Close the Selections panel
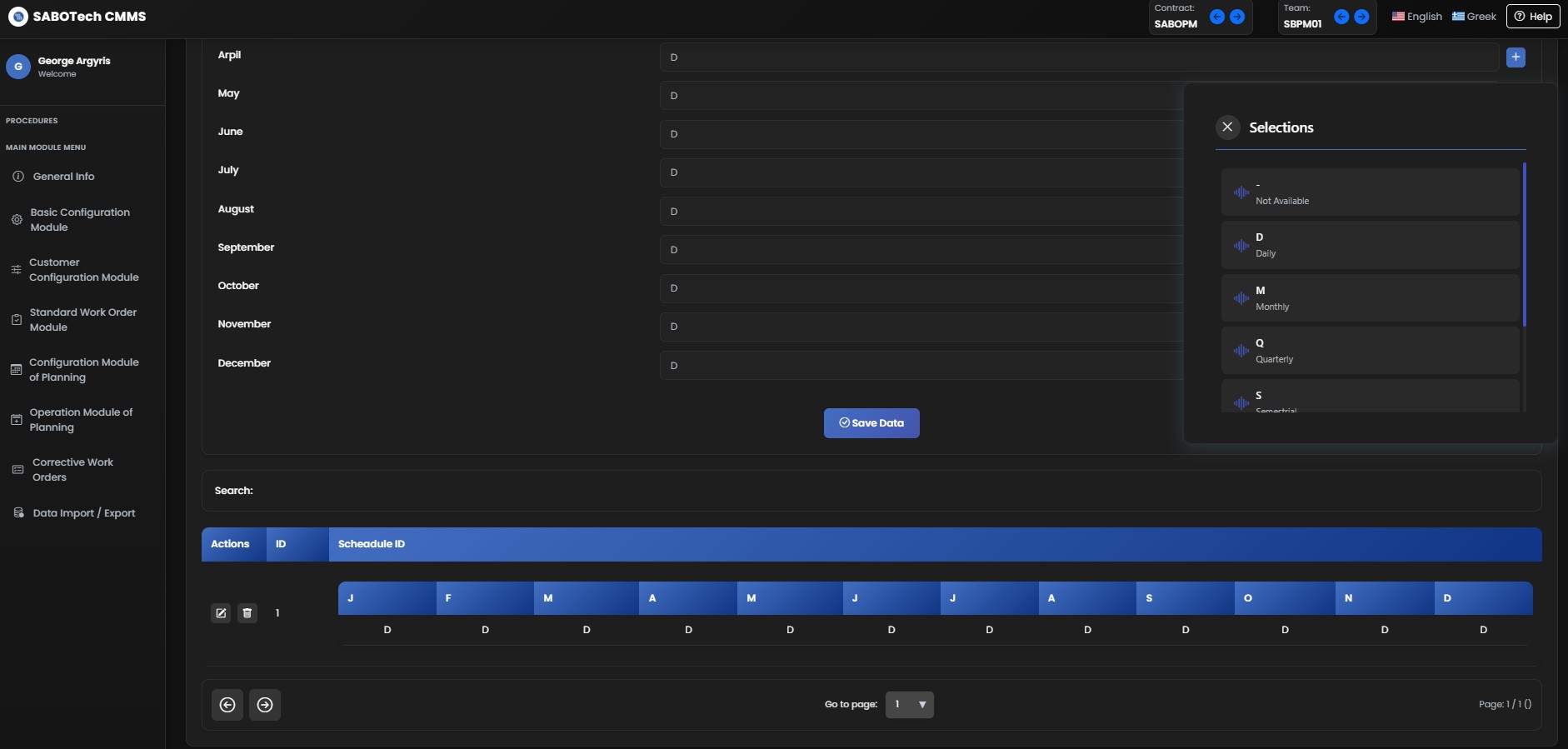This screenshot has height=749, width=1568. click(1227, 127)
